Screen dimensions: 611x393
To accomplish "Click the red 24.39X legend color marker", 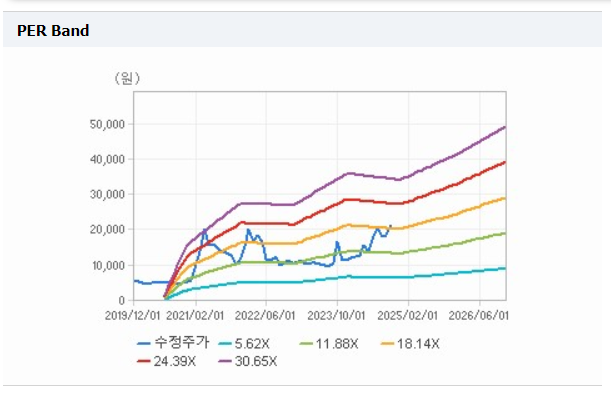I will (x=144, y=361).
